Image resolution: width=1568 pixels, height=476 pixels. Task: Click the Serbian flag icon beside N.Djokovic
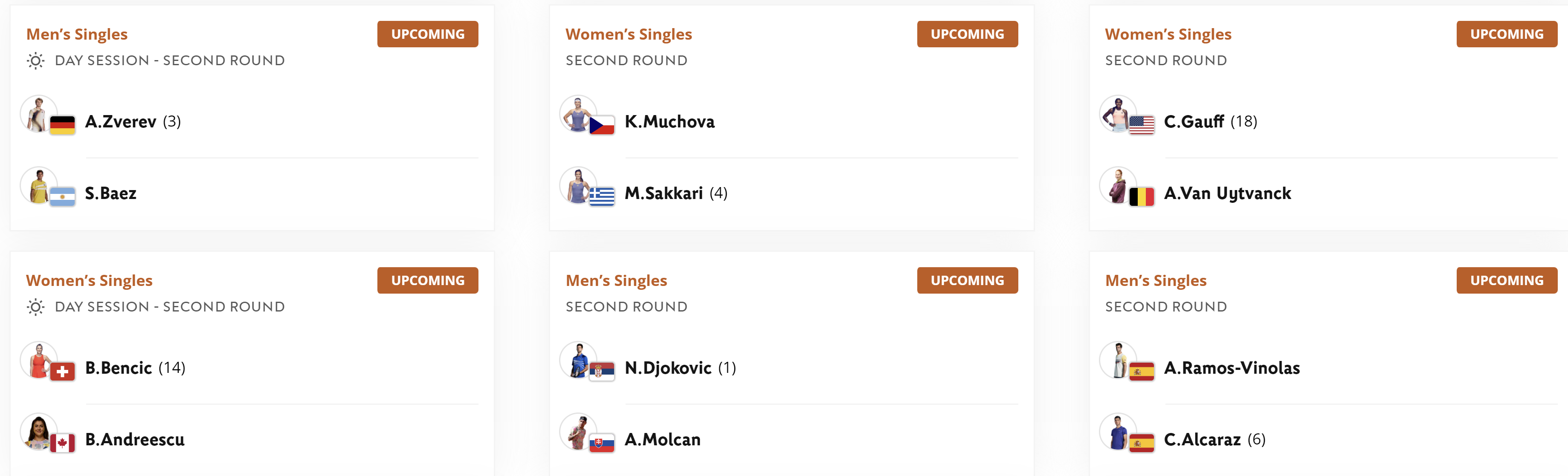click(x=601, y=371)
